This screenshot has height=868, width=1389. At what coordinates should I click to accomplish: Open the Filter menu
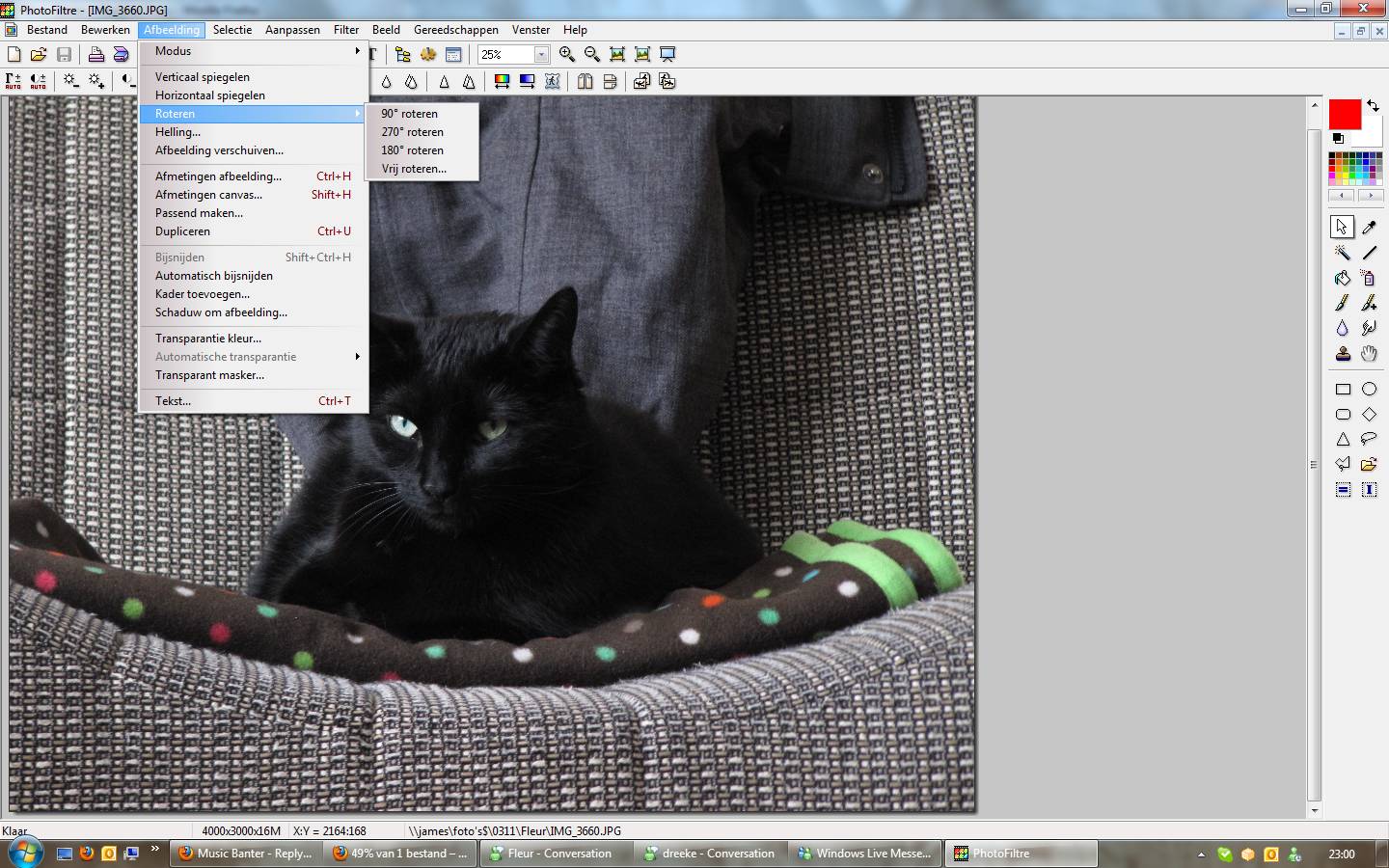coord(346,30)
